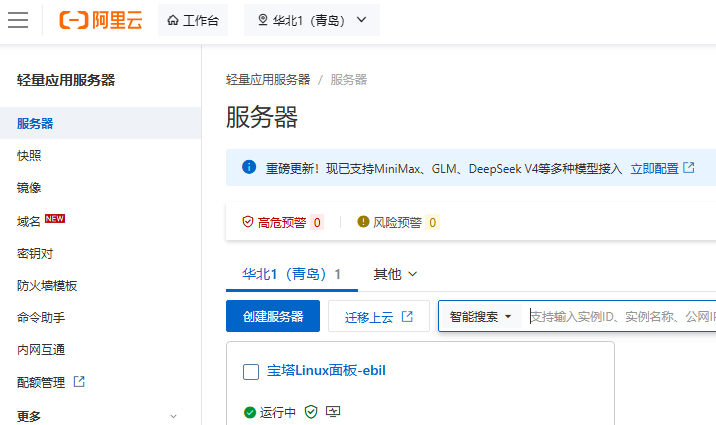Image resolution: width=716 pixels, height=425 pixels.
Task: Click the 风险预警 count 0
Action: [x=432, y=222]
